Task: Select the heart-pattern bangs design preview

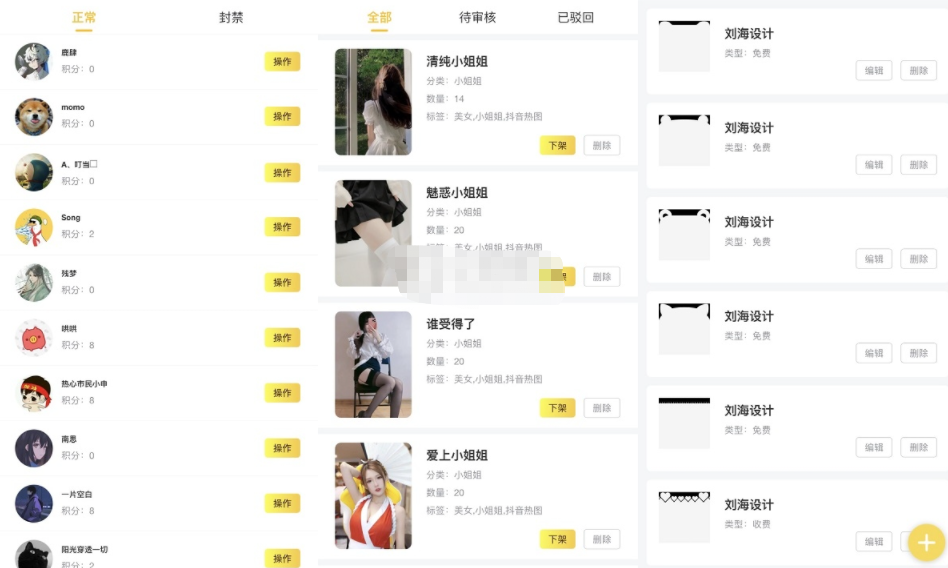Action: tap(684, 517)
